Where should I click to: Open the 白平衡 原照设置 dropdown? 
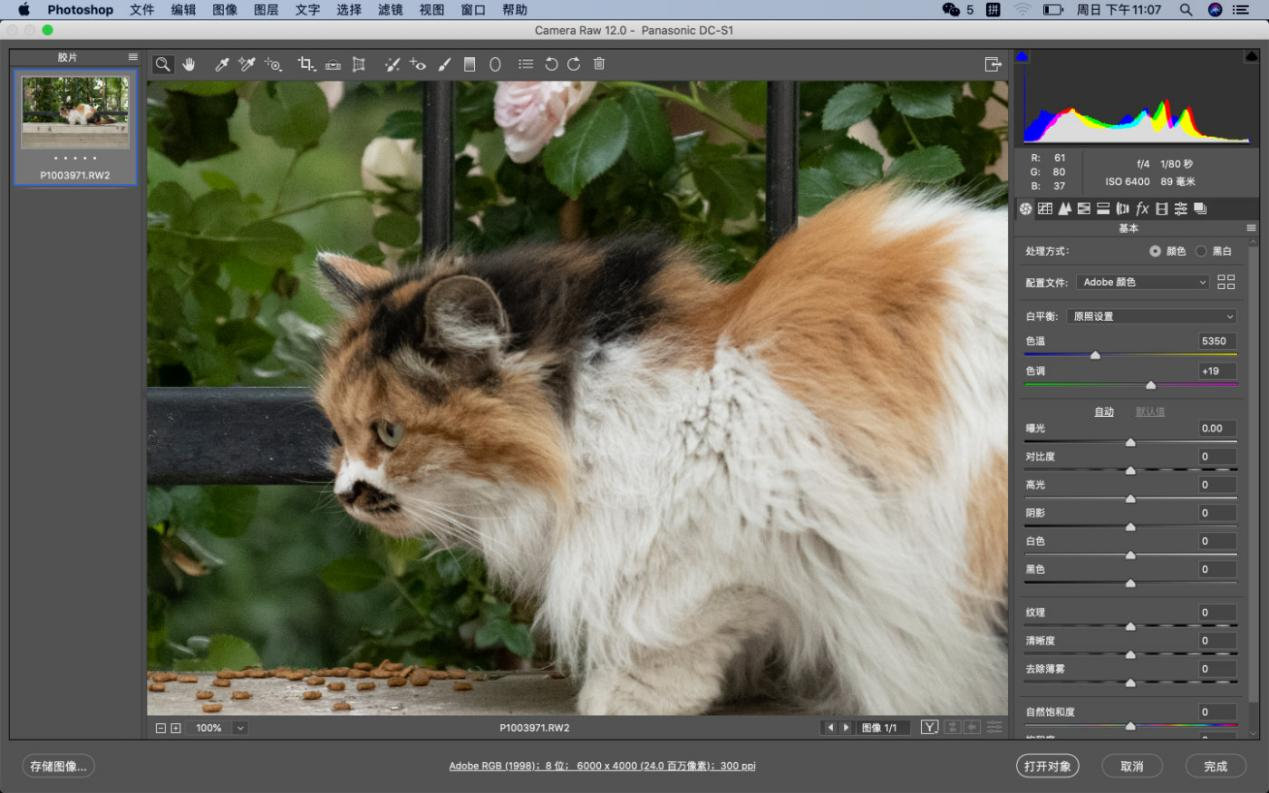pyautogui.click(x=1151, y=316)
